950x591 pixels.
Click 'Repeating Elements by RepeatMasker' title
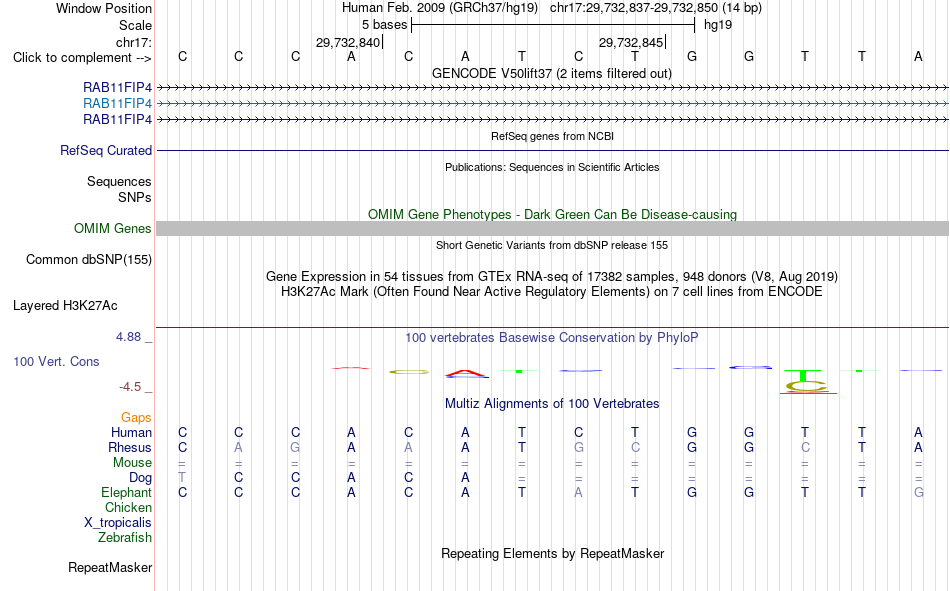[552, 553]
